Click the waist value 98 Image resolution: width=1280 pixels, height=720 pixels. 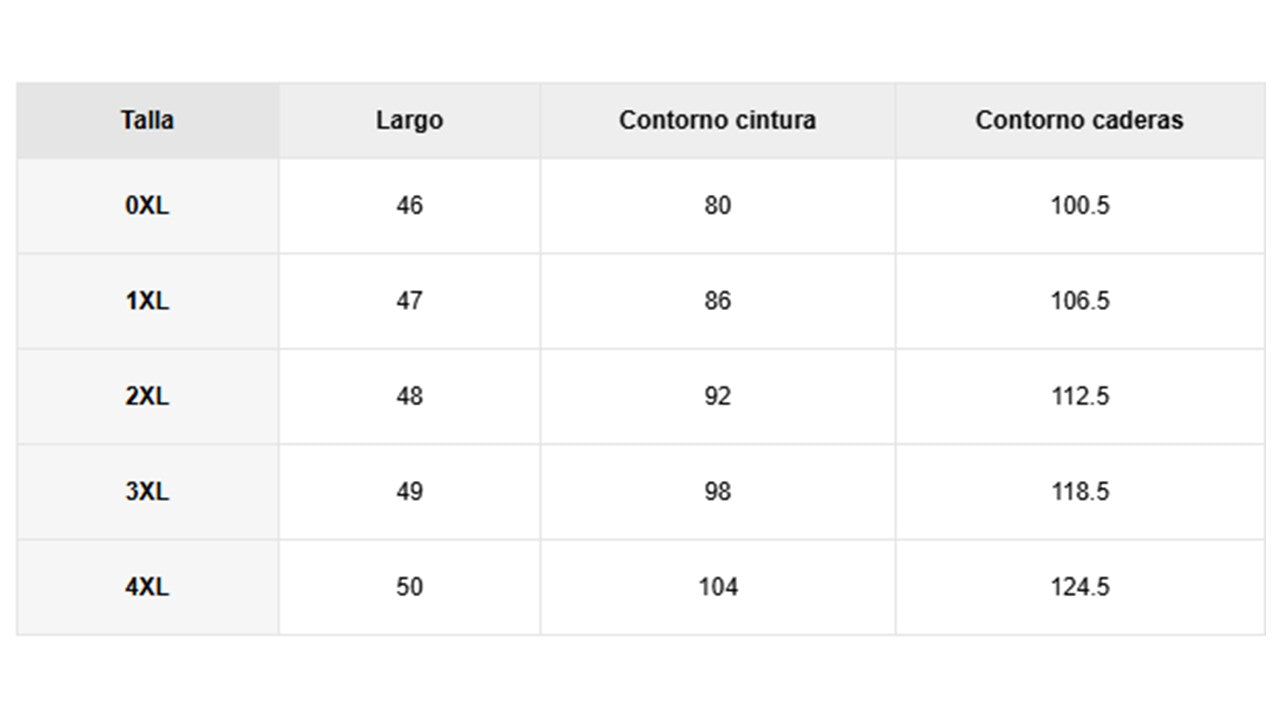[717, 492]
